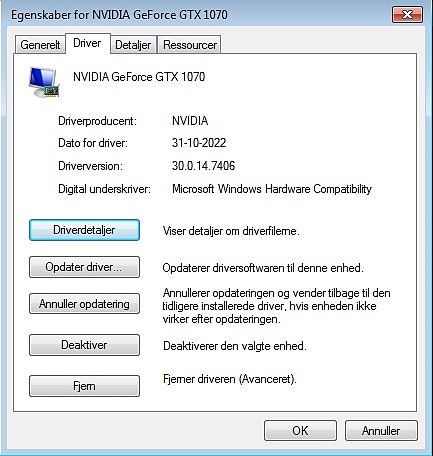Click the Microsoft Windows Hardware Compatibility signer text
433x456 pixels.
click(x=272, y=189)
